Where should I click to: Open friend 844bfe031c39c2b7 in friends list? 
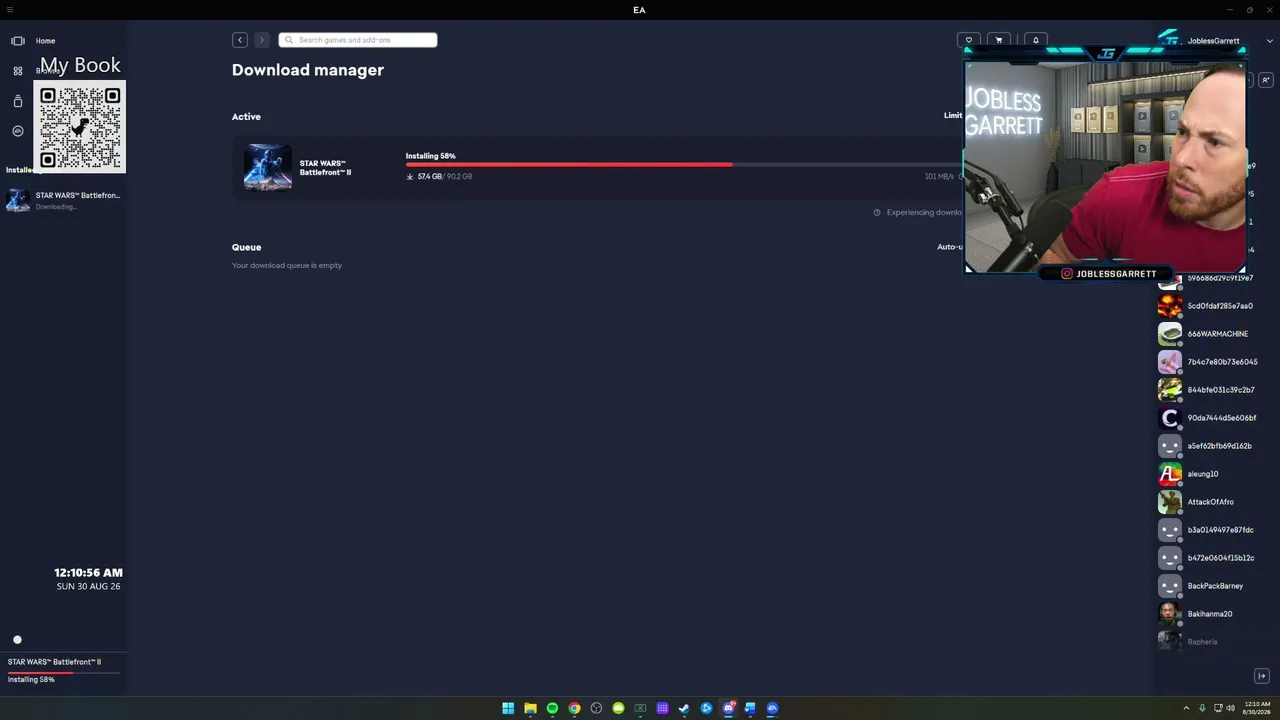pyautogui.click(x=1208, y=390)
